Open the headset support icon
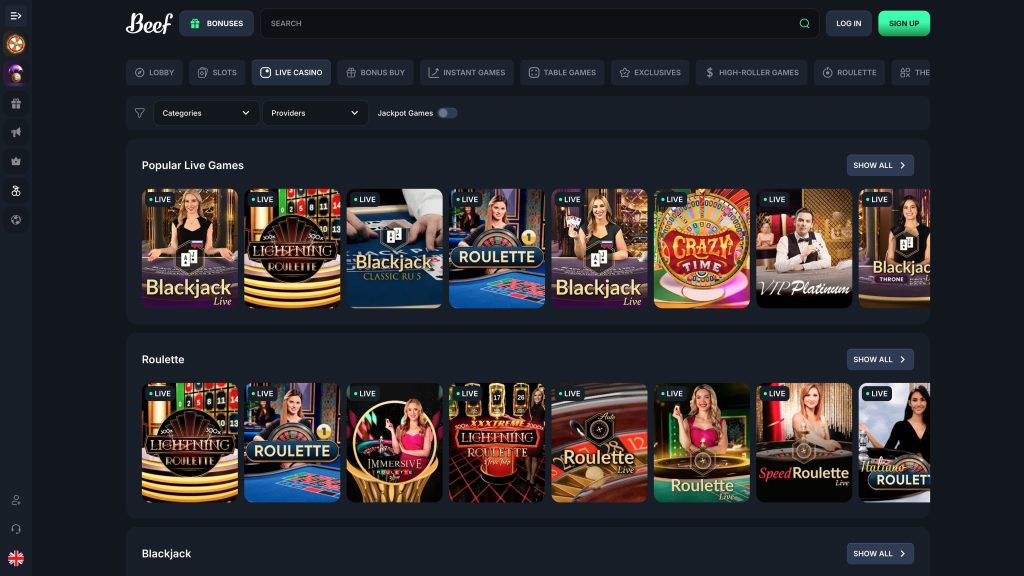 [16, 529]
